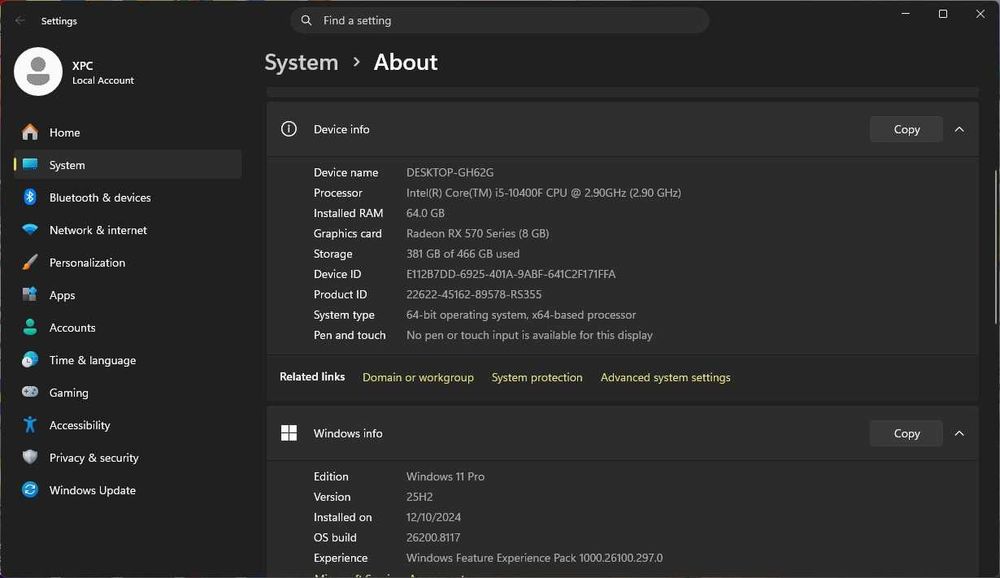Open Domain or workgroup link
The height and width of the screenshot is (578, 1000).
[x=418, y=377]
